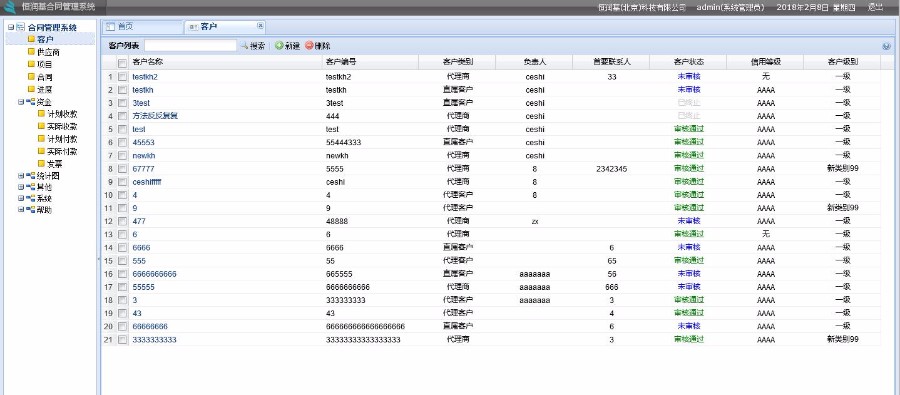Open customer link 66666666 in row 20
This screenshot has width=900, height=395.
click(x=150, y=327)
